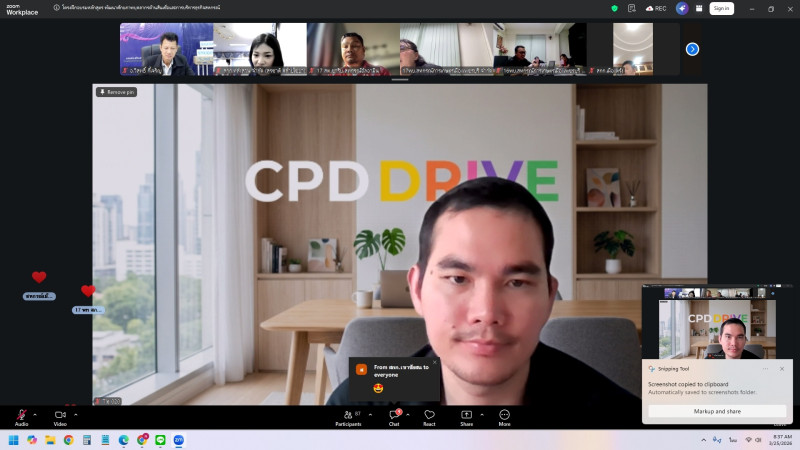The height and width of the screenshot is (450, 800).
Task: Open the Chat panel
Action: [x=394, y=415]
